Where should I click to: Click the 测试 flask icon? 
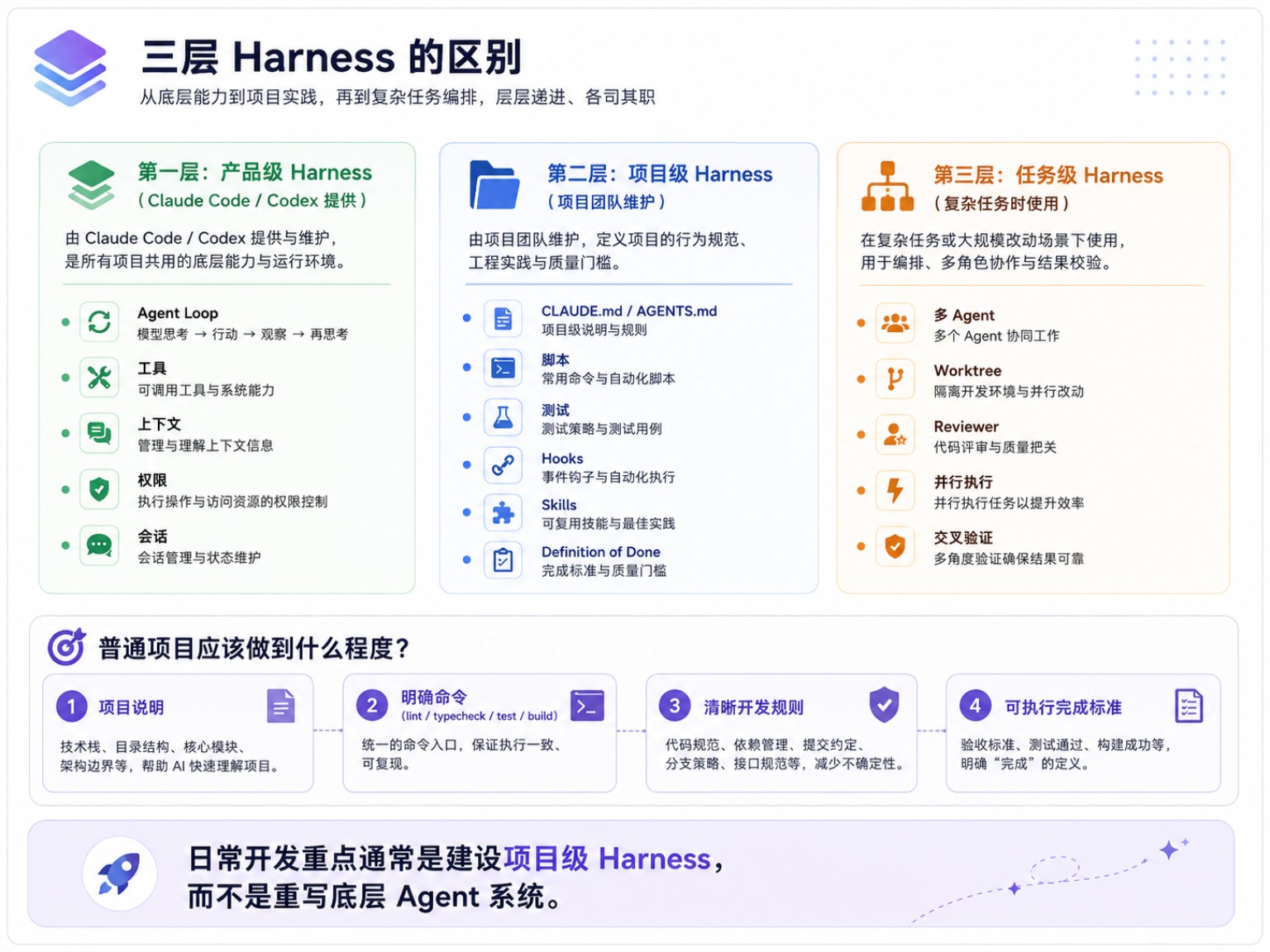tap(503, 417)
